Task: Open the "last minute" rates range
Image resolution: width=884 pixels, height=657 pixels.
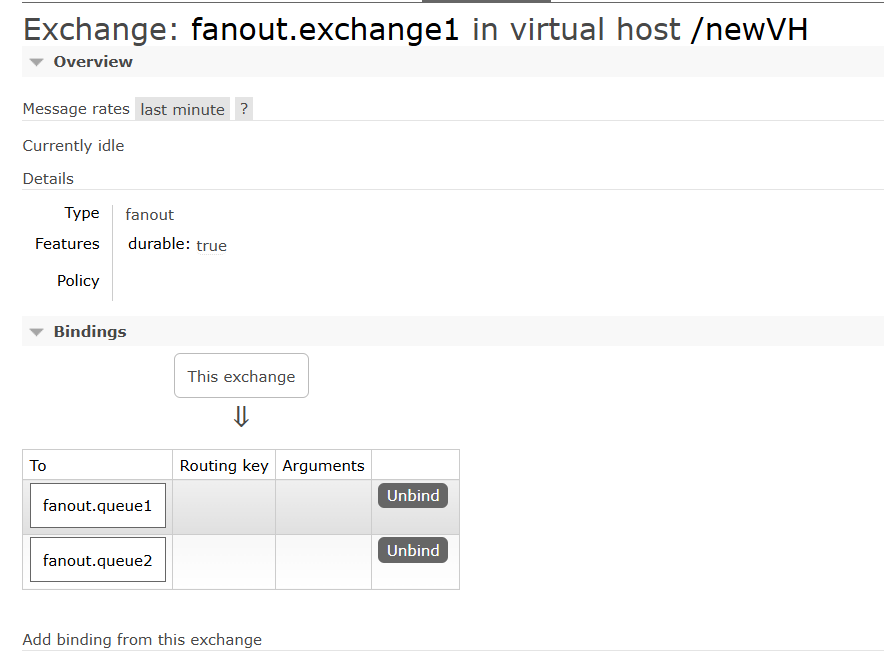Action: (182, 109)
